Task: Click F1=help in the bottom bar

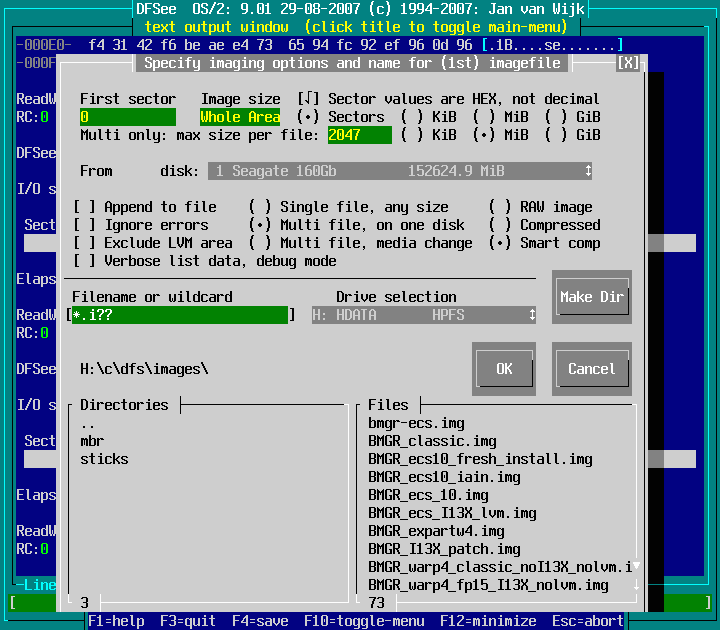Action: tap(116, 621)
